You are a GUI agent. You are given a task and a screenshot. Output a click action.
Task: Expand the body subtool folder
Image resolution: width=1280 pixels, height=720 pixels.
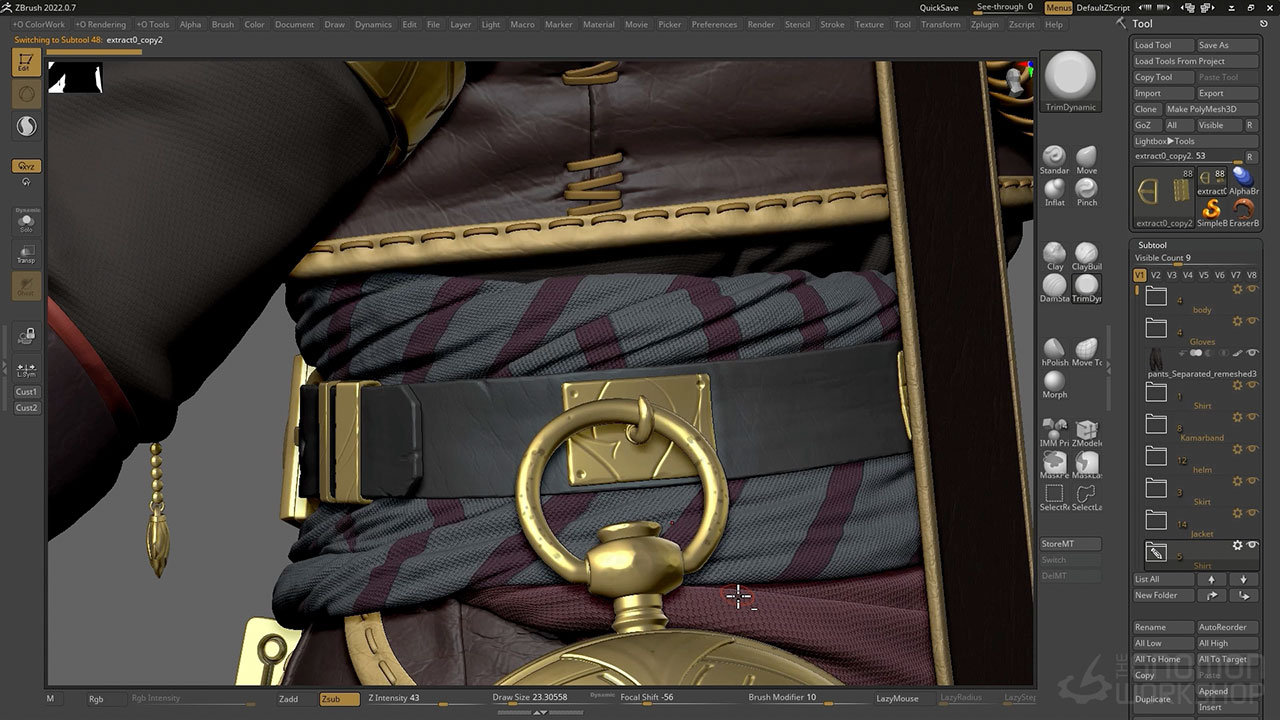[1156, 296]
